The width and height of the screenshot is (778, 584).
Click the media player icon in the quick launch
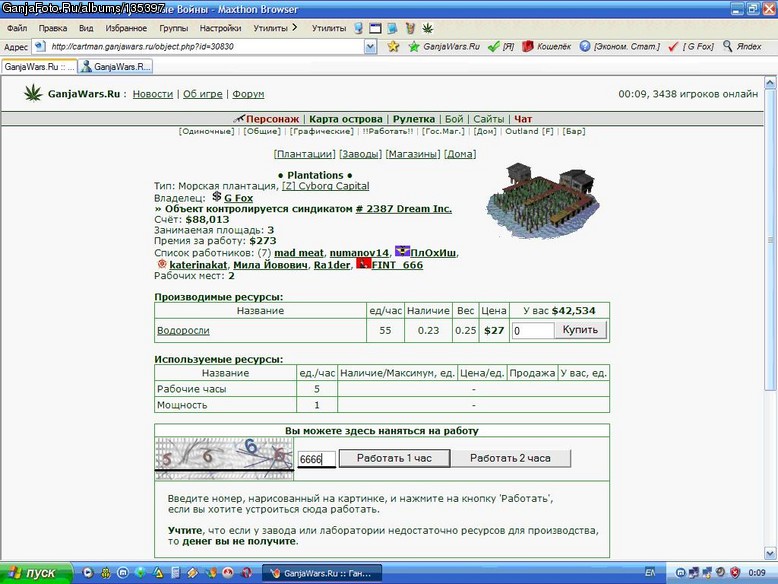[x=88, y=573]
